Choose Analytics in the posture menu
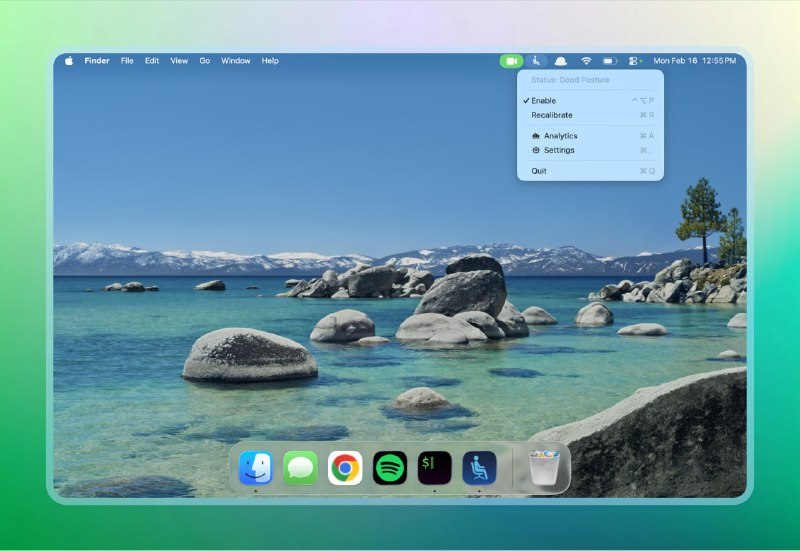The height and width of the screenshot is (551, 800). [x=560, y=136]
